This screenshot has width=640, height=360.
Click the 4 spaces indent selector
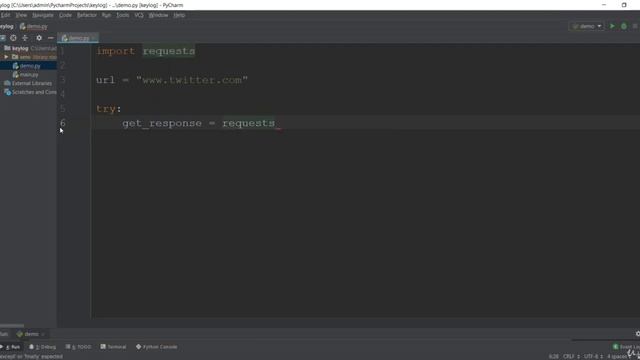tap(618, 356)
